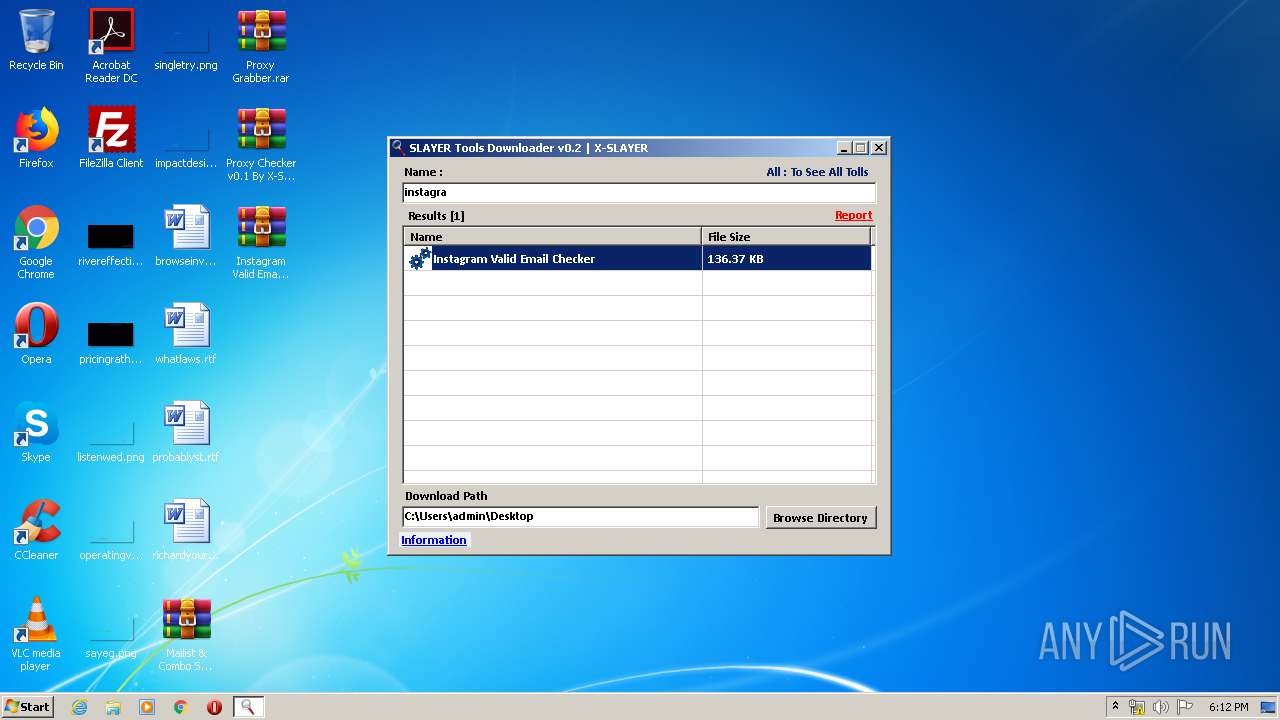The image size is (1280, 720).
Task: Select richardyour... Word document icon
Action: click(186, 530)
